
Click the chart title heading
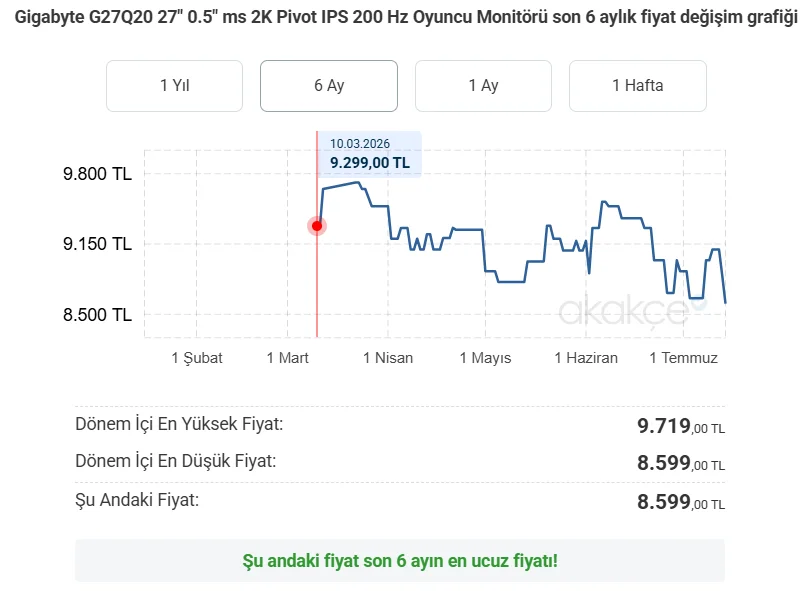(406, 17)
